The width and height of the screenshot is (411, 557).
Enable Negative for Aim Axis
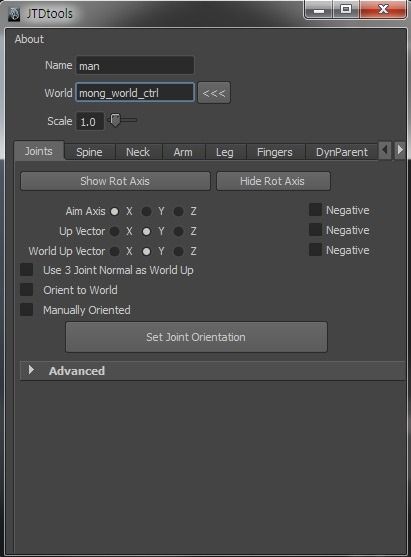click(x=315, y=210)
